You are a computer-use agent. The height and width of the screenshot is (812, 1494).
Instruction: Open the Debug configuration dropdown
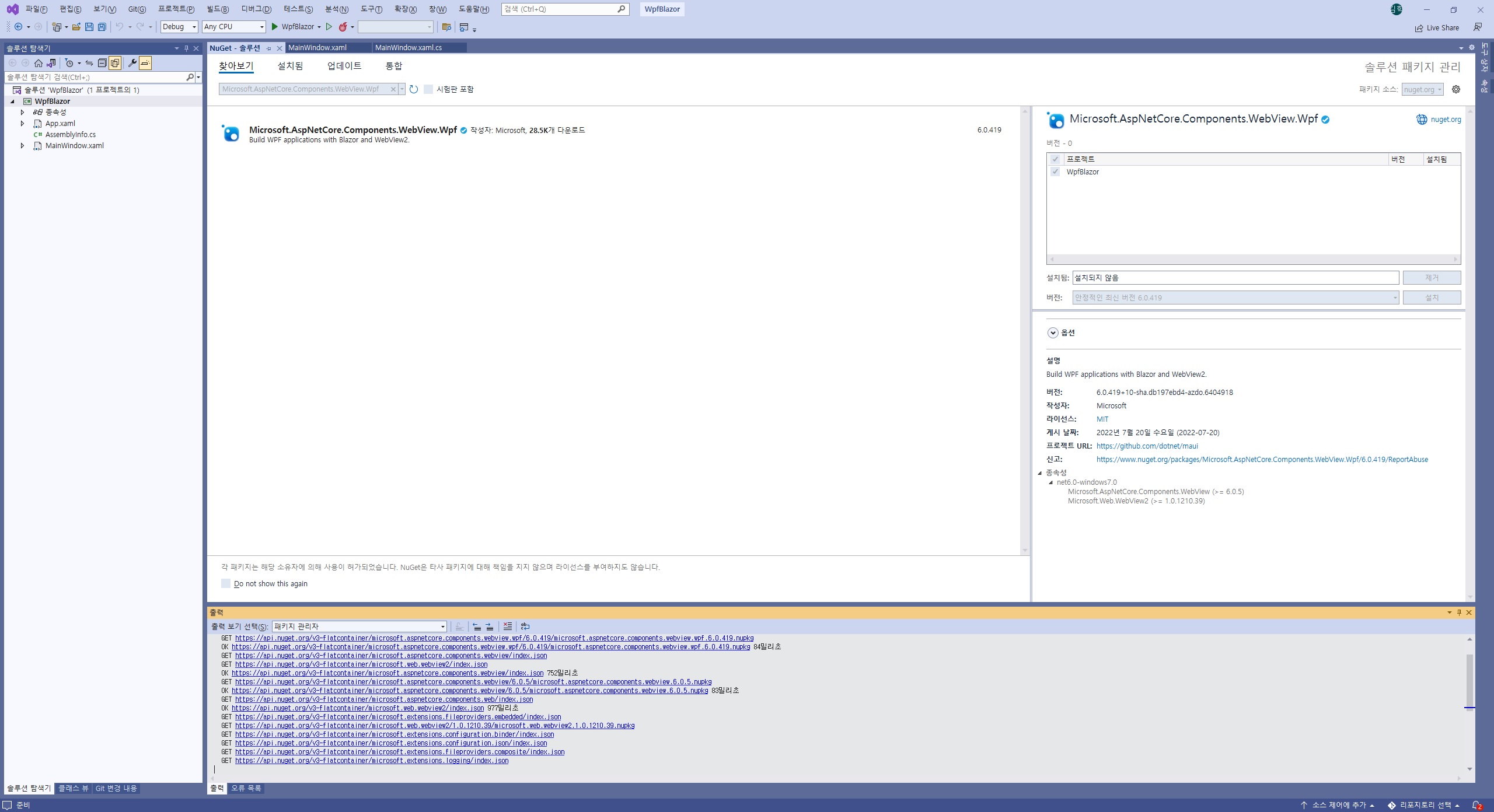click(x=180, y=27)
